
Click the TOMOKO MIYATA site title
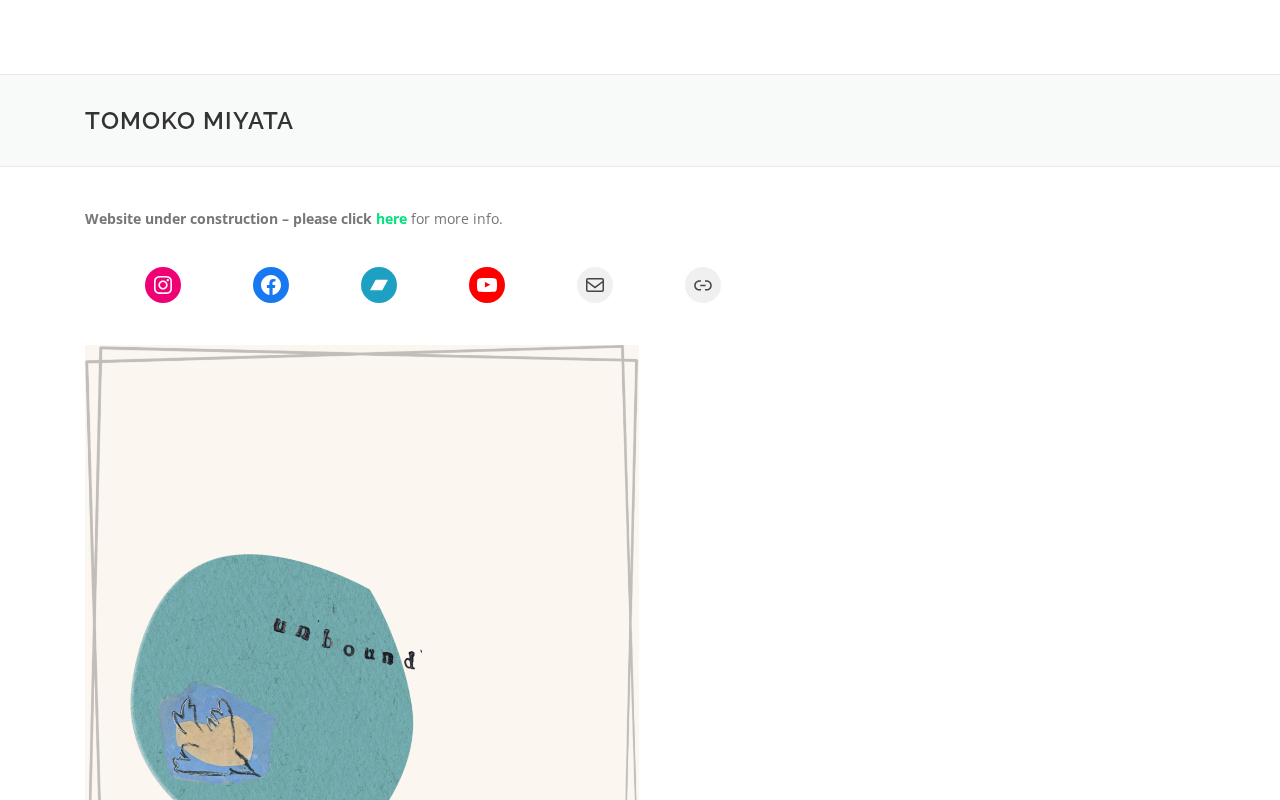pos(189,121)
